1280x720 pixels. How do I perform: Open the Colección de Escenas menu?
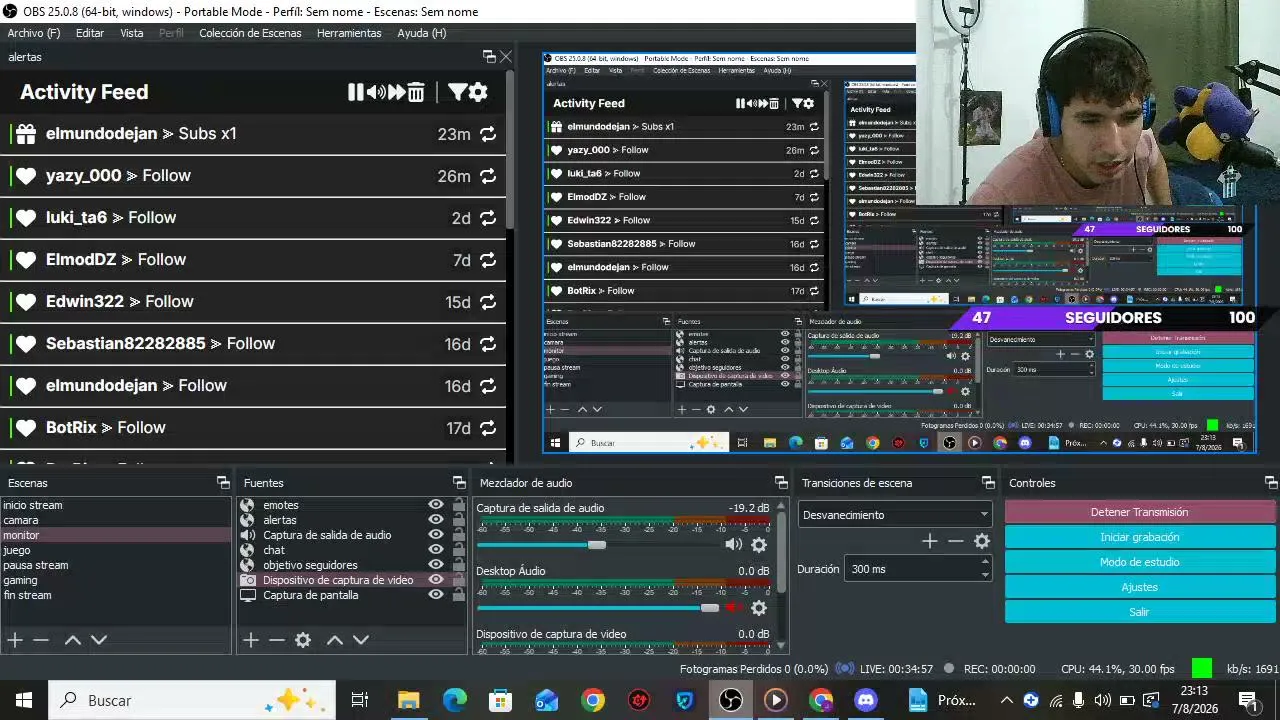pyautogui.click(x=250, y=33)
